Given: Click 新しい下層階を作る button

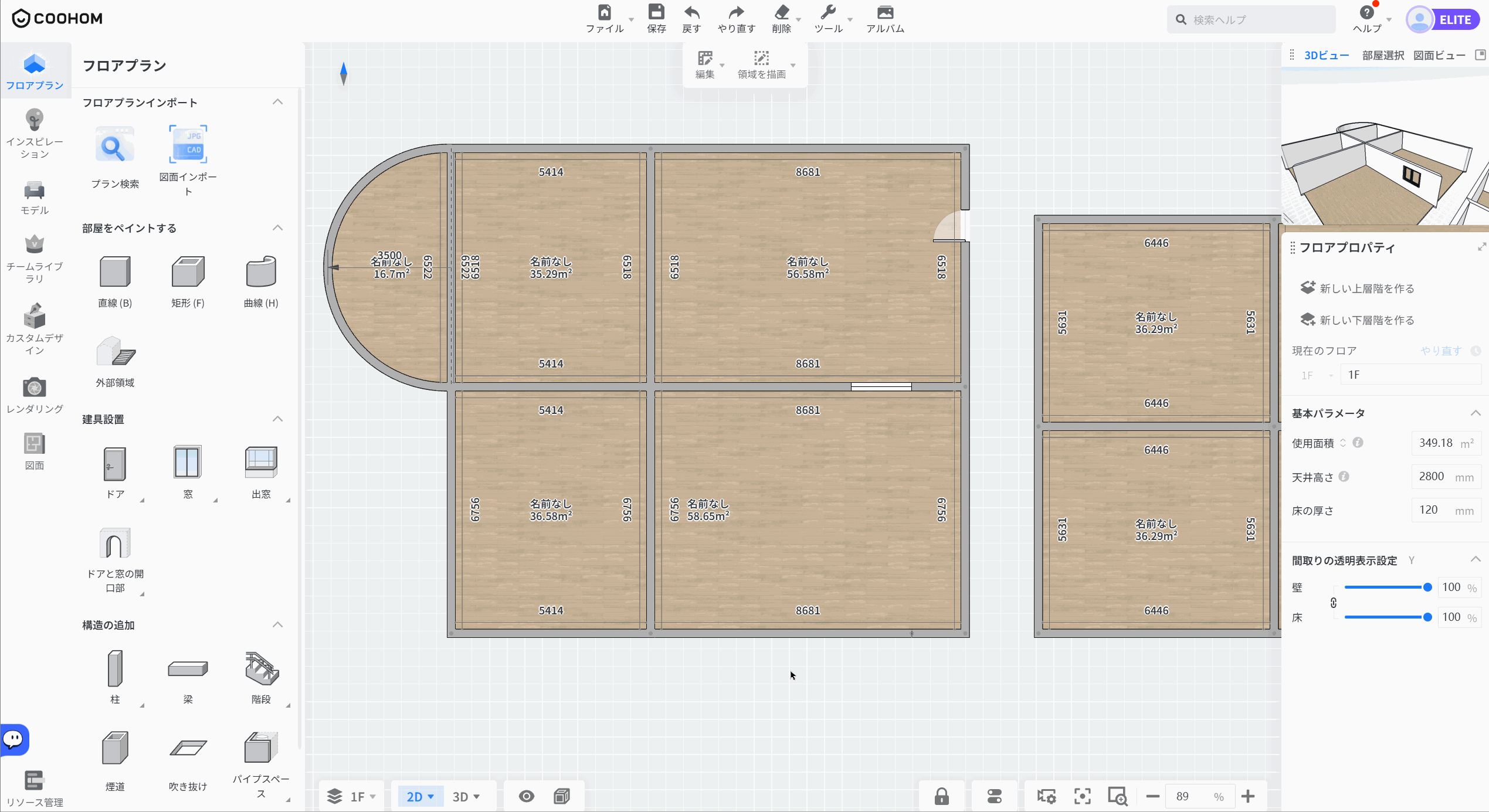Looking at the screenshot, I should tap(1357, 320).
